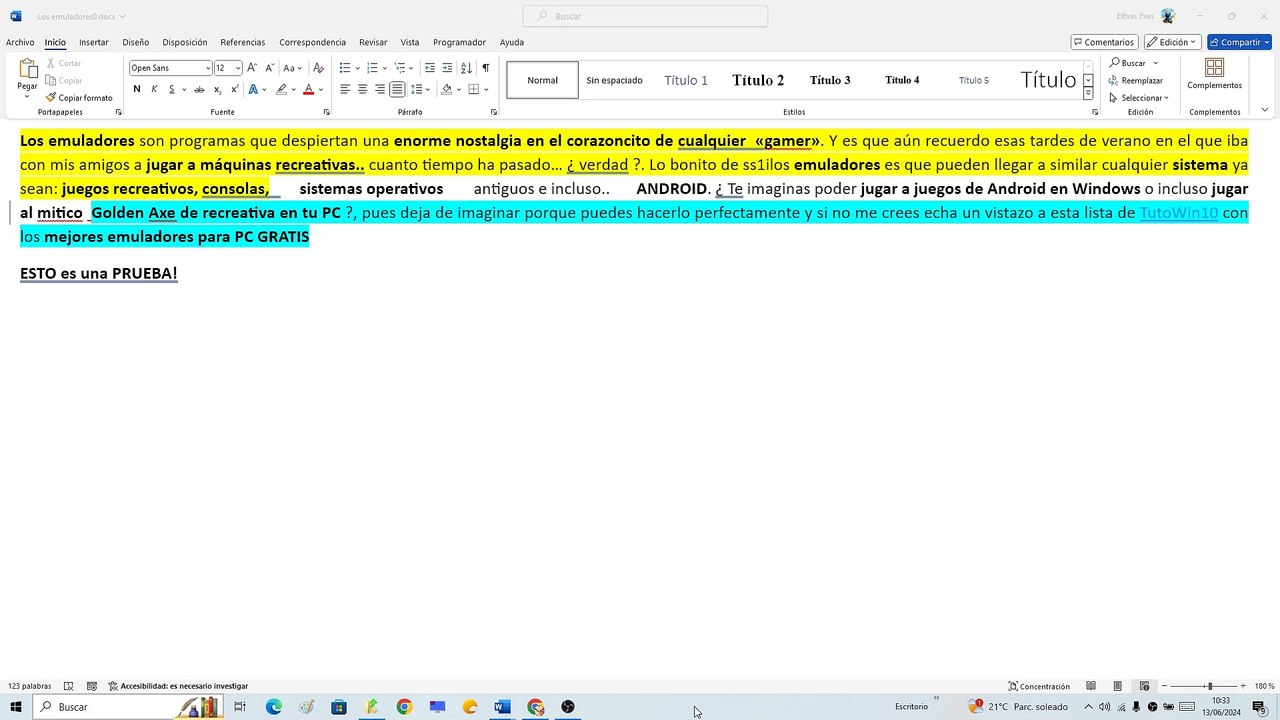Expand the font size dropdown
Viewport: 1280px width, 720px height.
pos(238,68)
